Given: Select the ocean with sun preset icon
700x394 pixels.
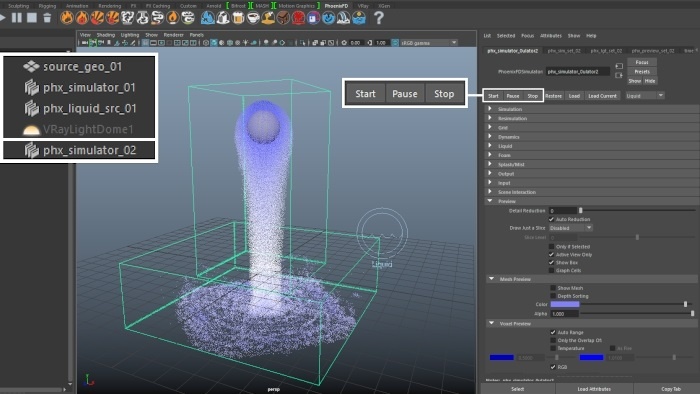Looking at the screenshot, I should click(x=359, y=18).
